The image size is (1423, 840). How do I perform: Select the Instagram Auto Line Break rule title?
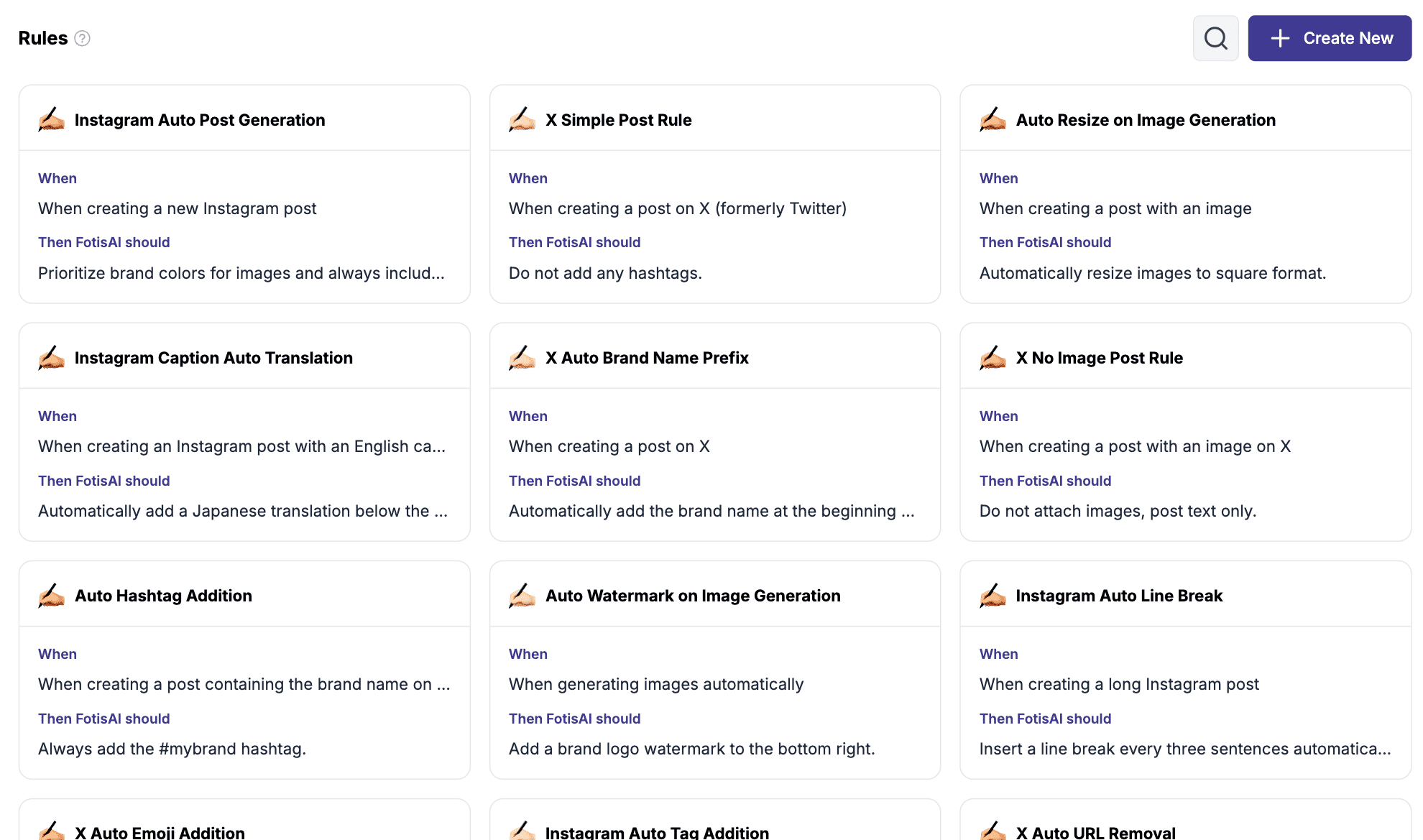coord(1119,596)
